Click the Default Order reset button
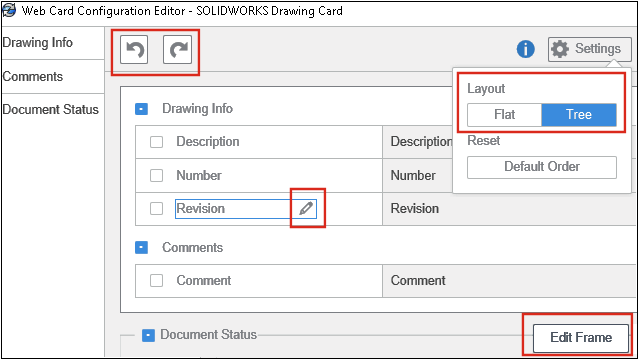This screenshot has height=360, width=640. (542, 167)
